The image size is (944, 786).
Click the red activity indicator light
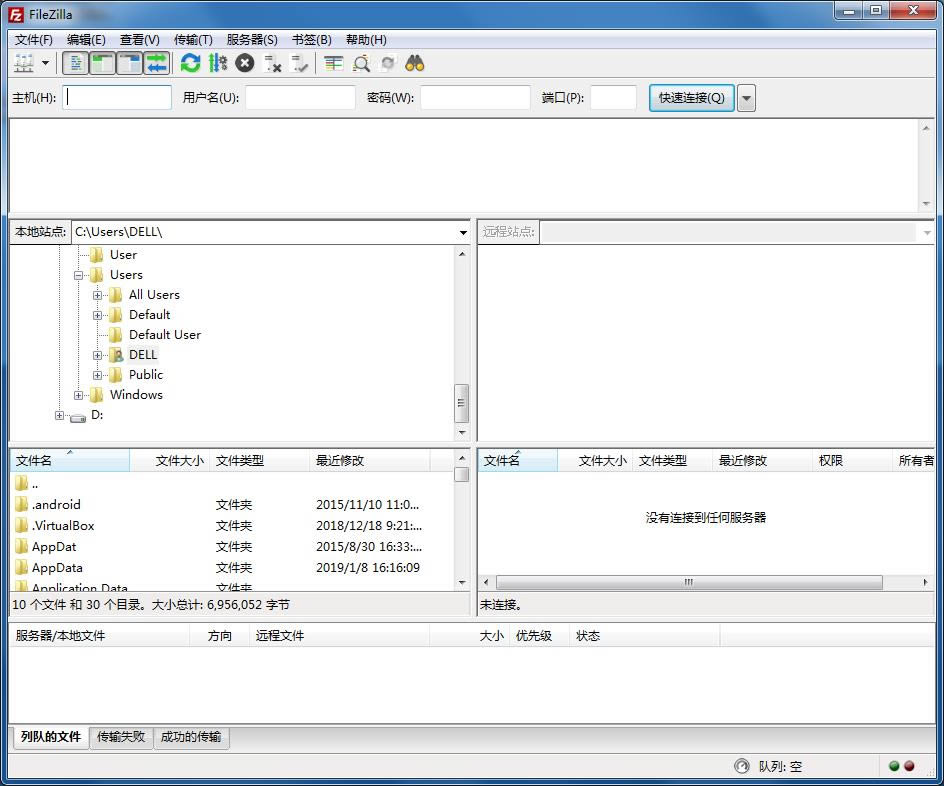909,766
